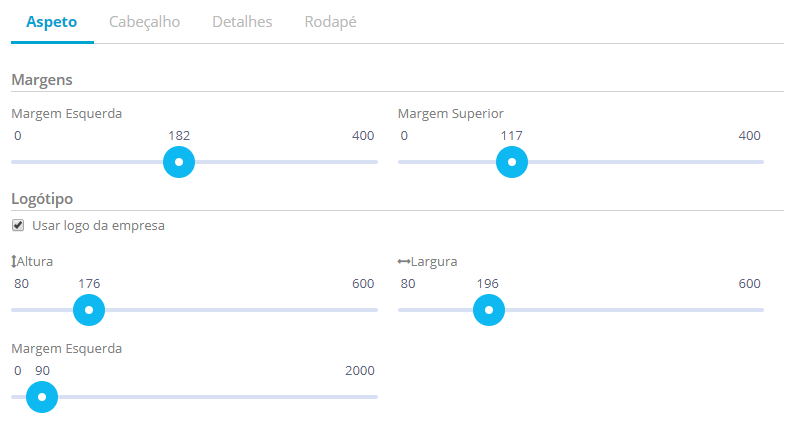Click the 400 maximum label of Margem Superior
The width and height of the screenshot is (796, 443).
749,135
